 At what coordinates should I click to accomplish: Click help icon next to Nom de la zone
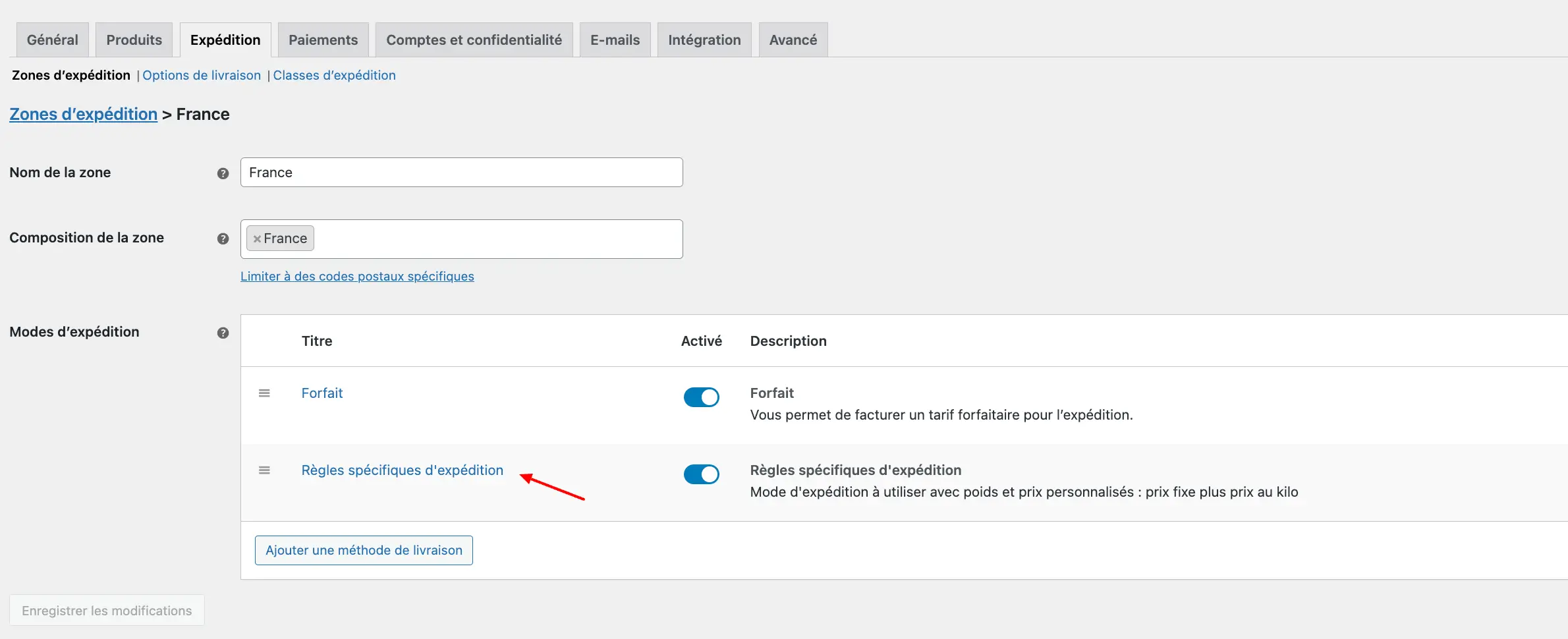tap(223, 173)
